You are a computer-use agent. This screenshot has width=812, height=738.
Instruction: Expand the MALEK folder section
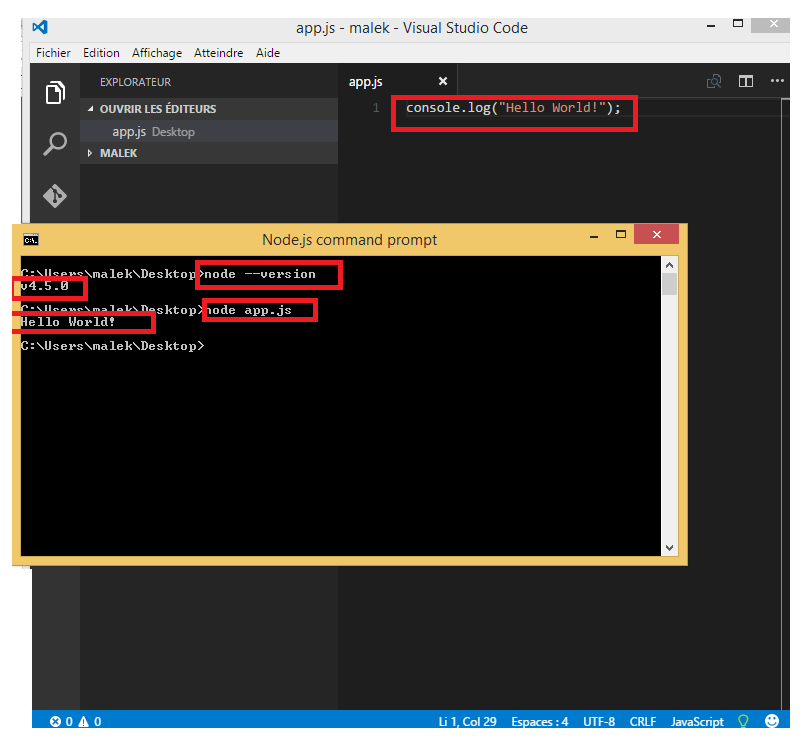90,153
